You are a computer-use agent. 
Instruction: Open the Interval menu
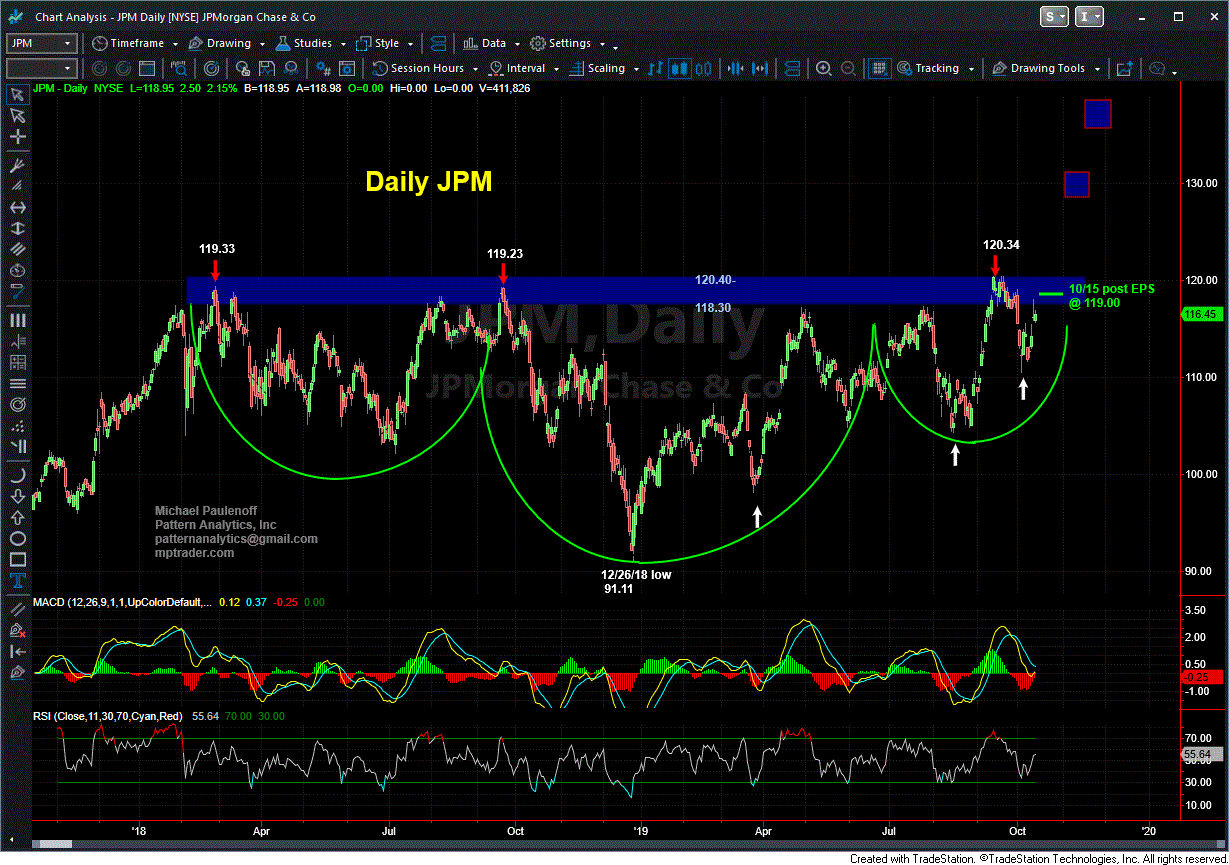[x=524, y=68]
